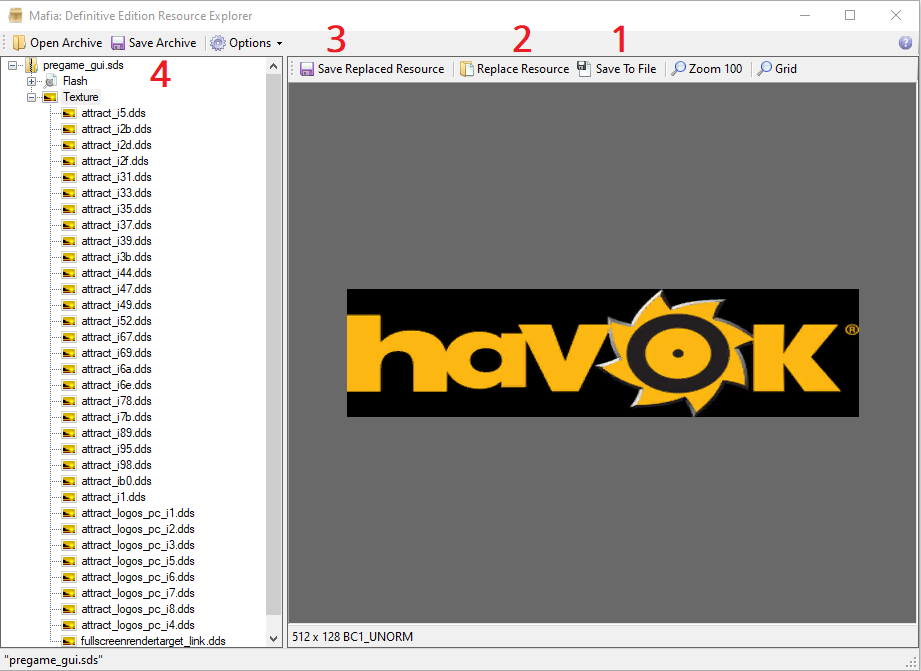The image size is (921, 671).
Task: Select the attract_logos_pc_i1.dds file name
Action: point(138,513)
